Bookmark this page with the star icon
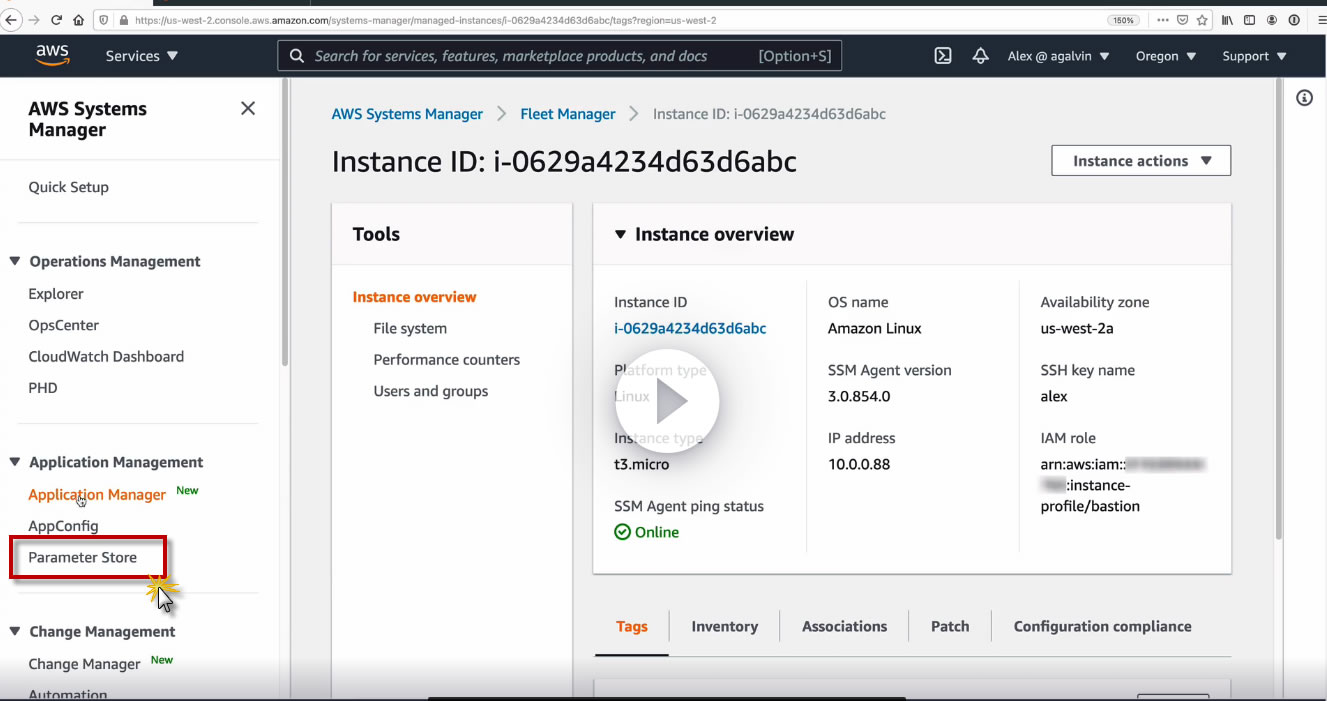 pos(1202,20)
